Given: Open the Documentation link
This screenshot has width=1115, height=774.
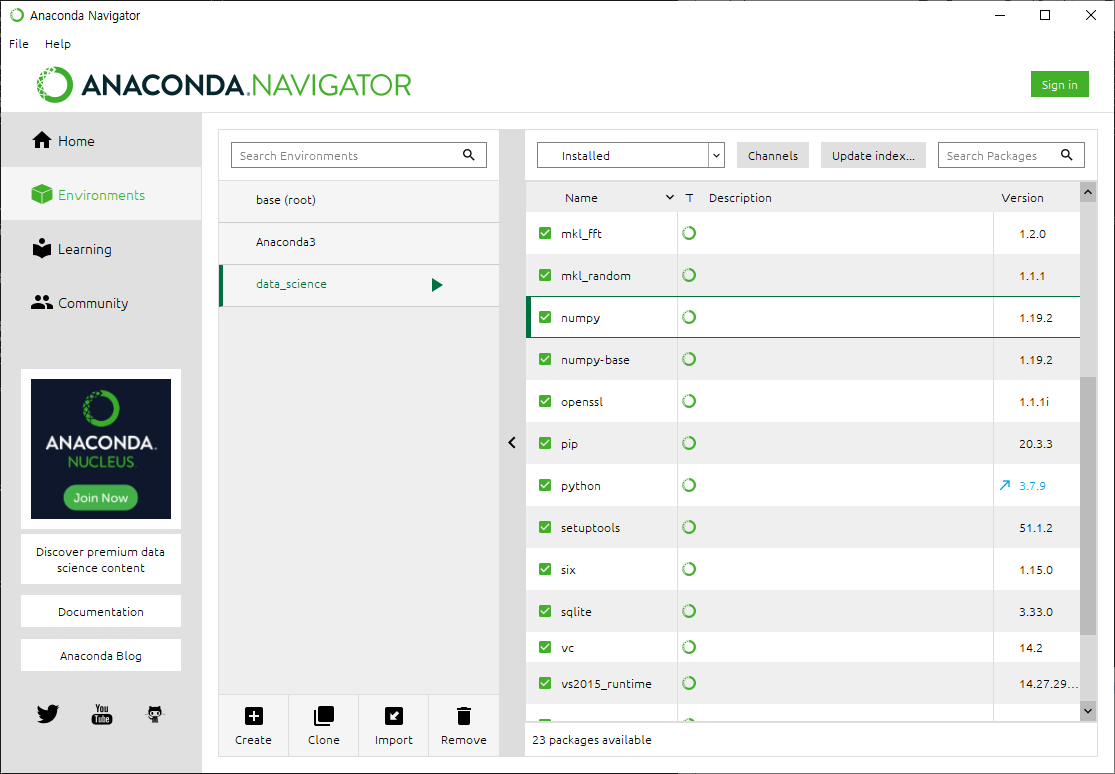Looking at the screenshot, I should (x=101, y=611).
